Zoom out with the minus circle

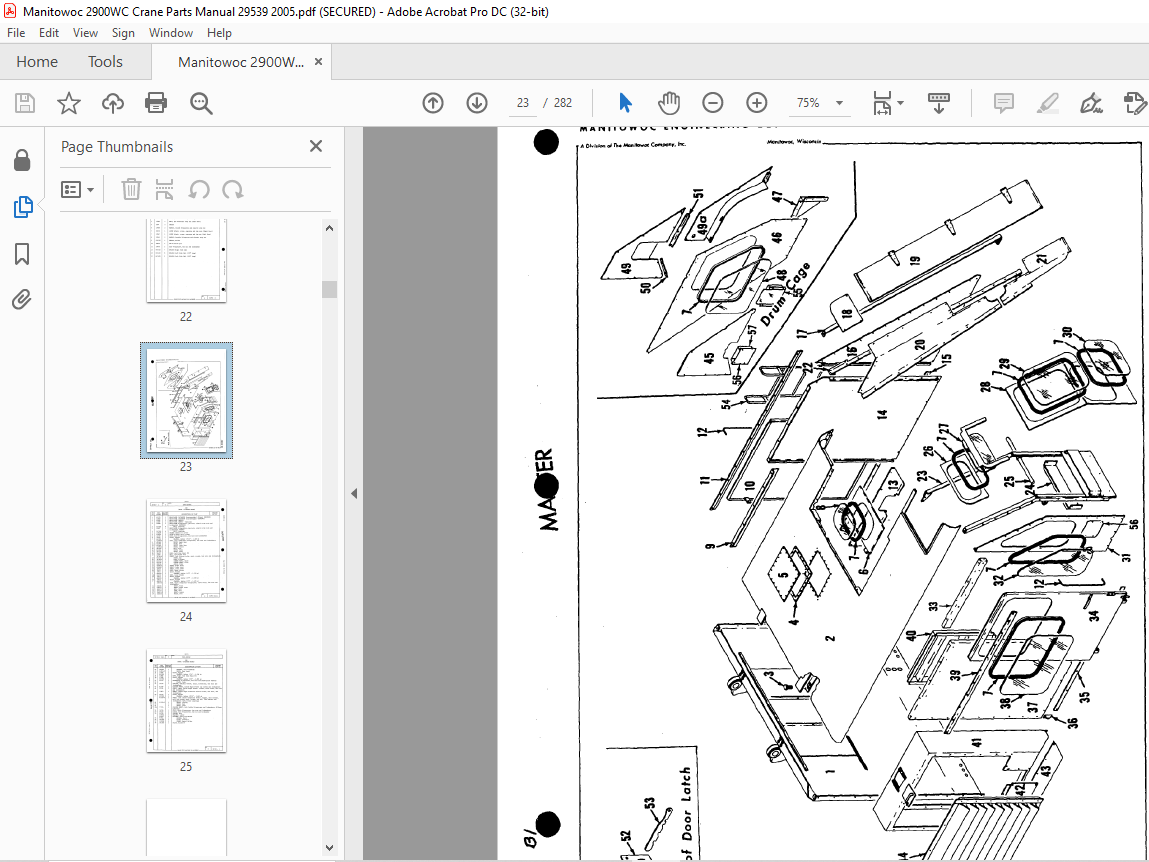(x=712, y=103)
